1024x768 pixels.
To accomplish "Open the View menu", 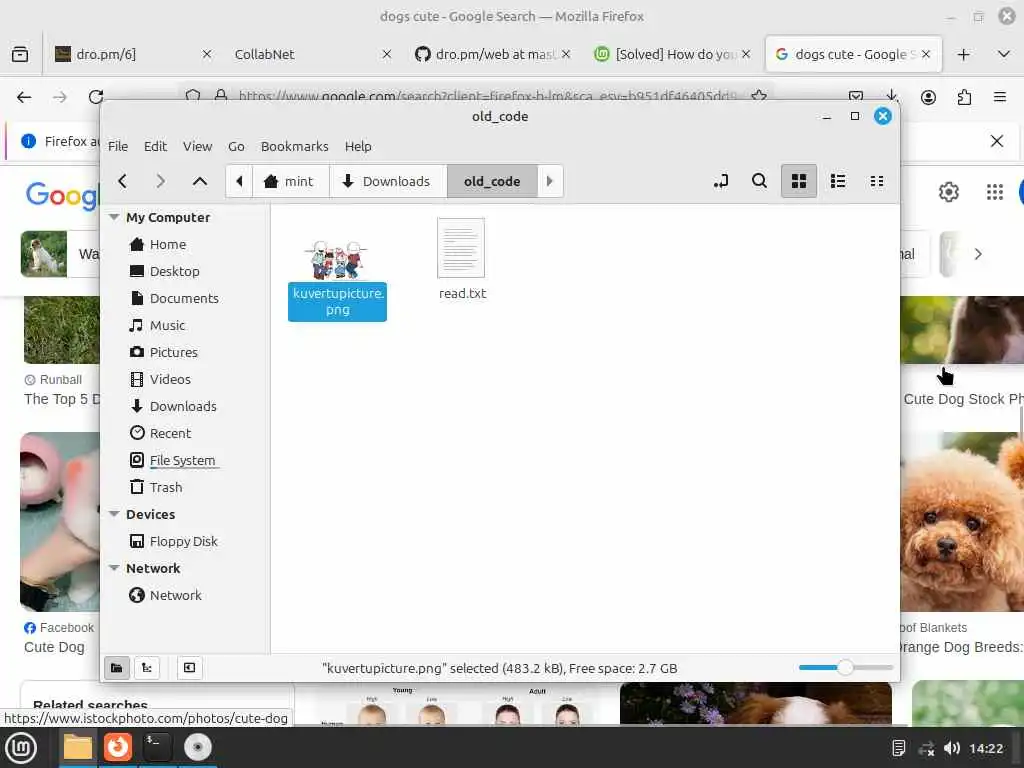I will (x=197, y=146).
